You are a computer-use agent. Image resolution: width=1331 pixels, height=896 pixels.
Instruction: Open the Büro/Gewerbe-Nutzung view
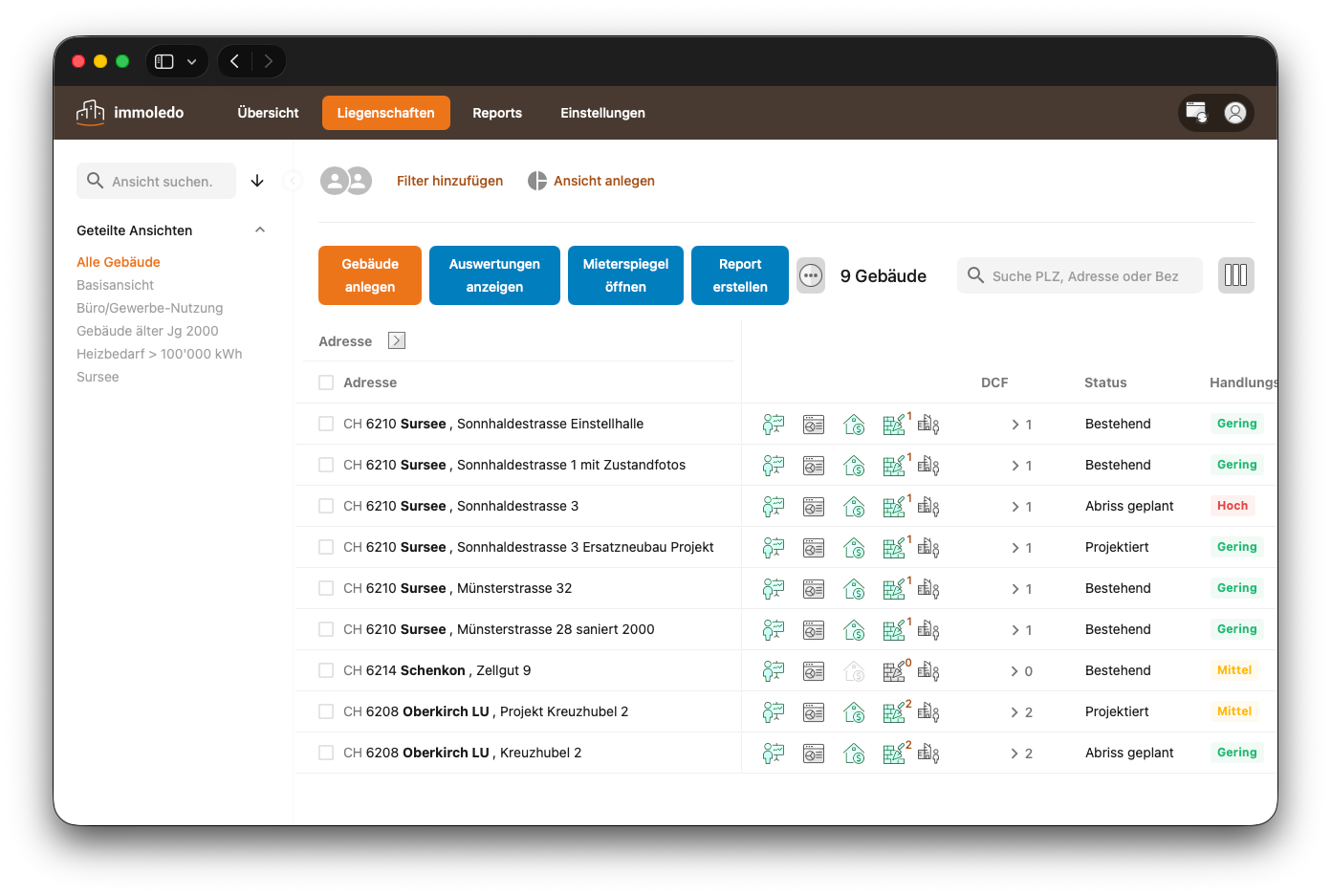point(149,308)
